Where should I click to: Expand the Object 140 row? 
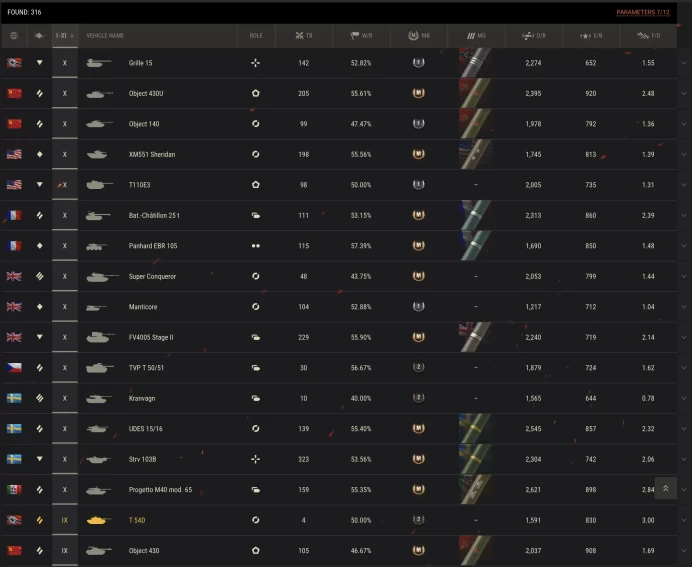684,124
